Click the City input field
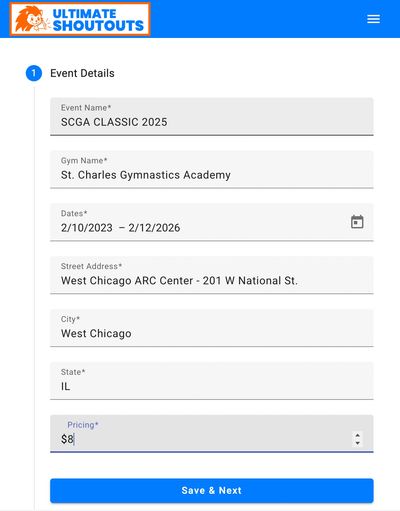 tap(212, 328)
